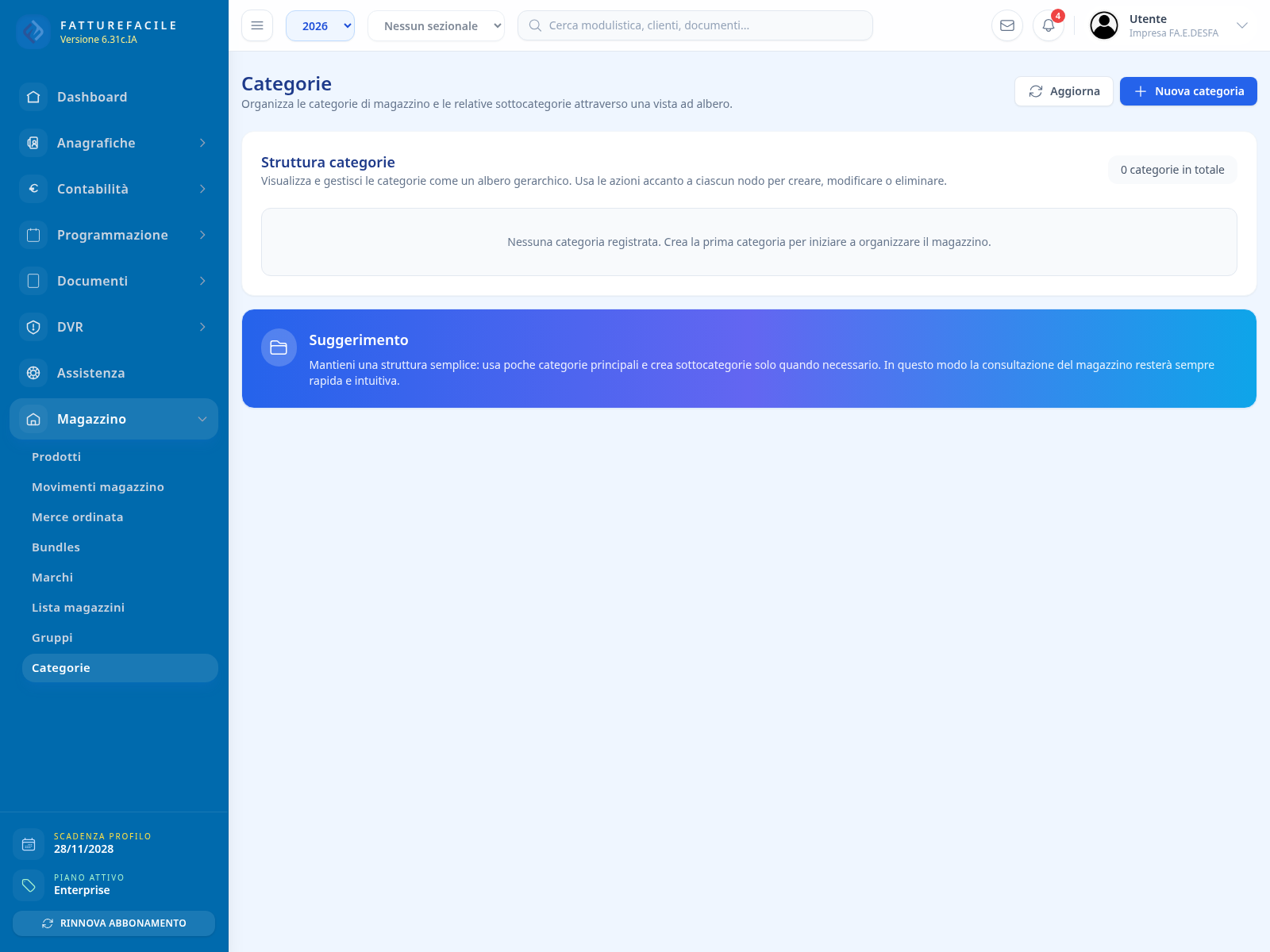Open the Nessun sezionale dropdown
The image size is (1270, 952).
tap(436, 25)
